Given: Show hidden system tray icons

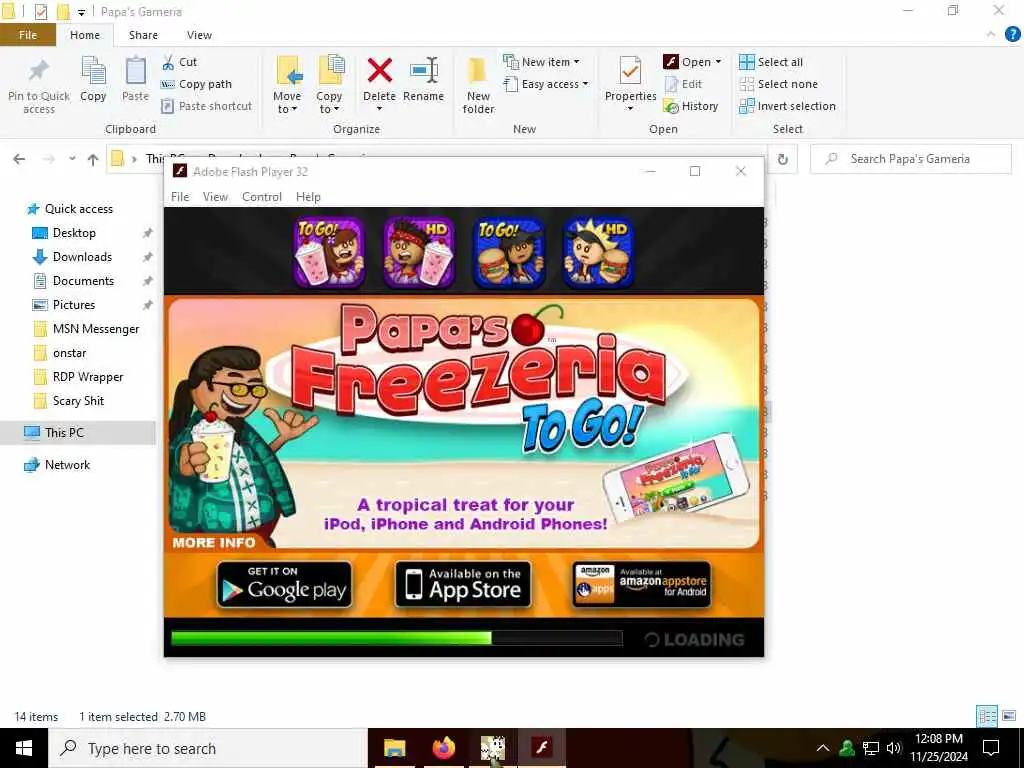Looking at the screenshot, I should pyautogui.click(x=823, y=748).
